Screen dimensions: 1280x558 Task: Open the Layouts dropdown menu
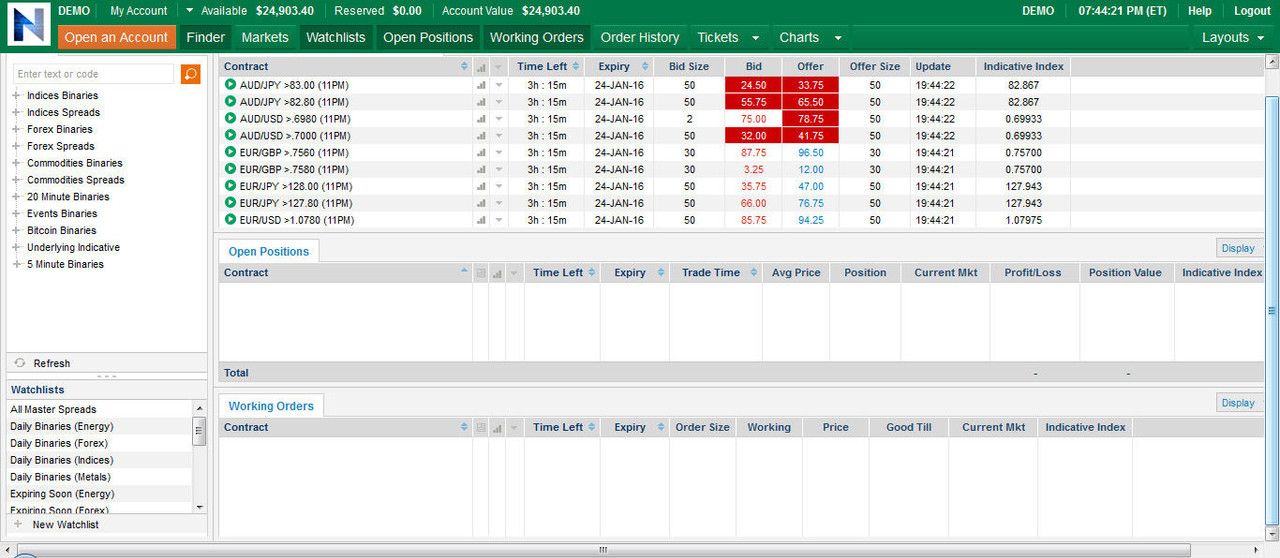(x=1233, y=38)
